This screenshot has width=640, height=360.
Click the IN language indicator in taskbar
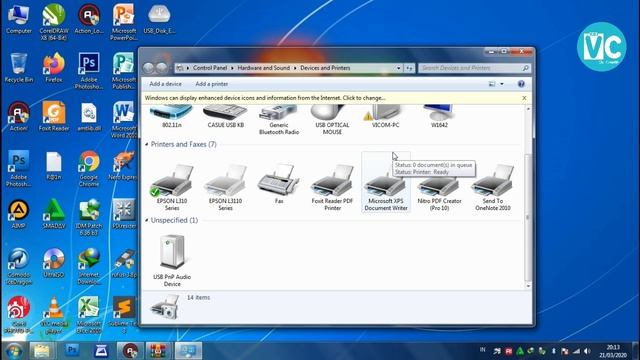(x=482, y=350)
